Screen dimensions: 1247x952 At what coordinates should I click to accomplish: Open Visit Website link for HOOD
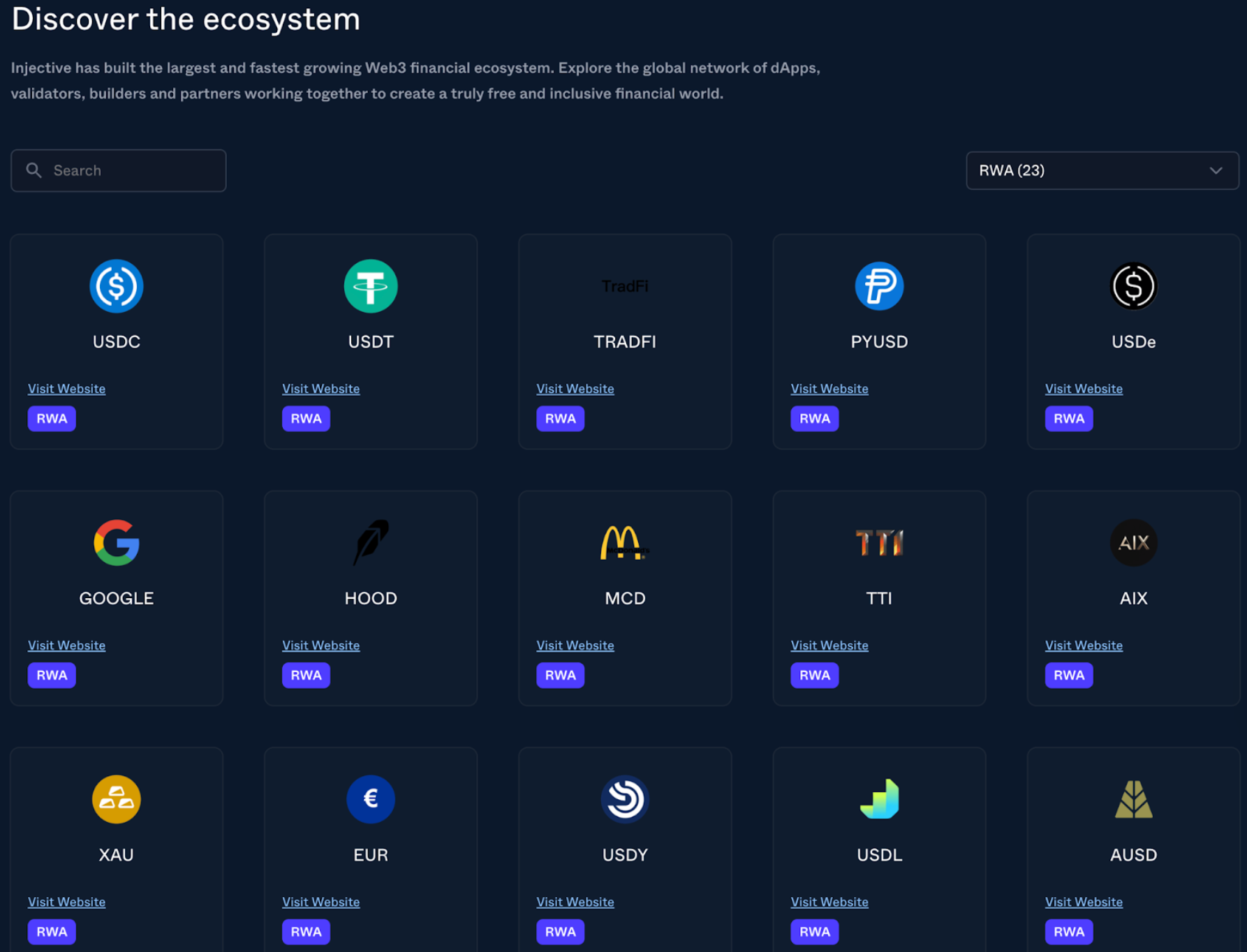tap(320, 646)
